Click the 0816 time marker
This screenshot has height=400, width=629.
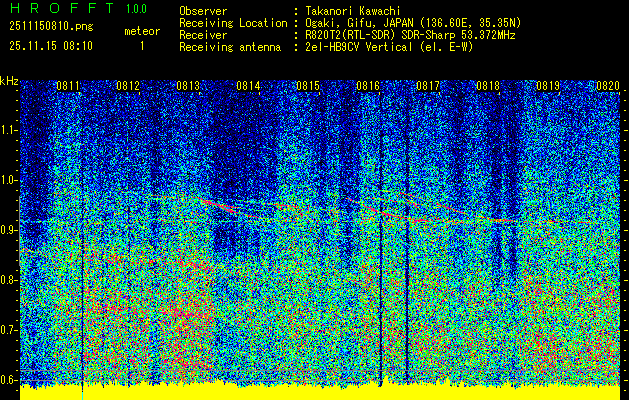(368, 86)
